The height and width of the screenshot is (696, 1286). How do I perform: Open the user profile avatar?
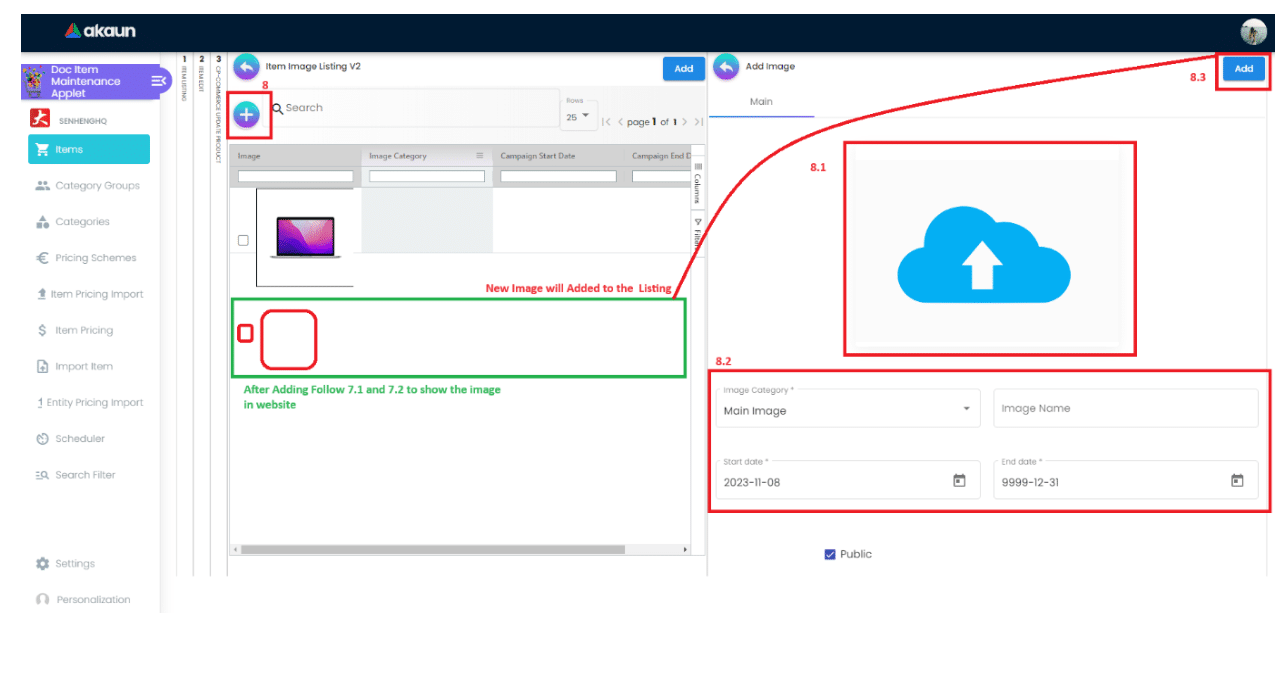click(1253, 31)
